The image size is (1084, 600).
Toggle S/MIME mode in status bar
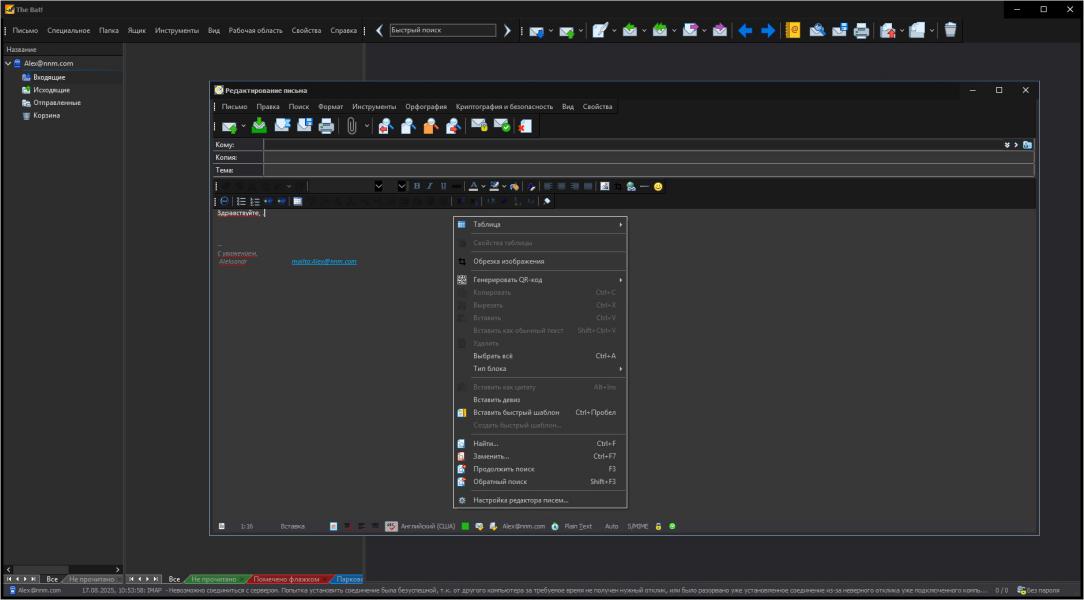tap(638, 526)
